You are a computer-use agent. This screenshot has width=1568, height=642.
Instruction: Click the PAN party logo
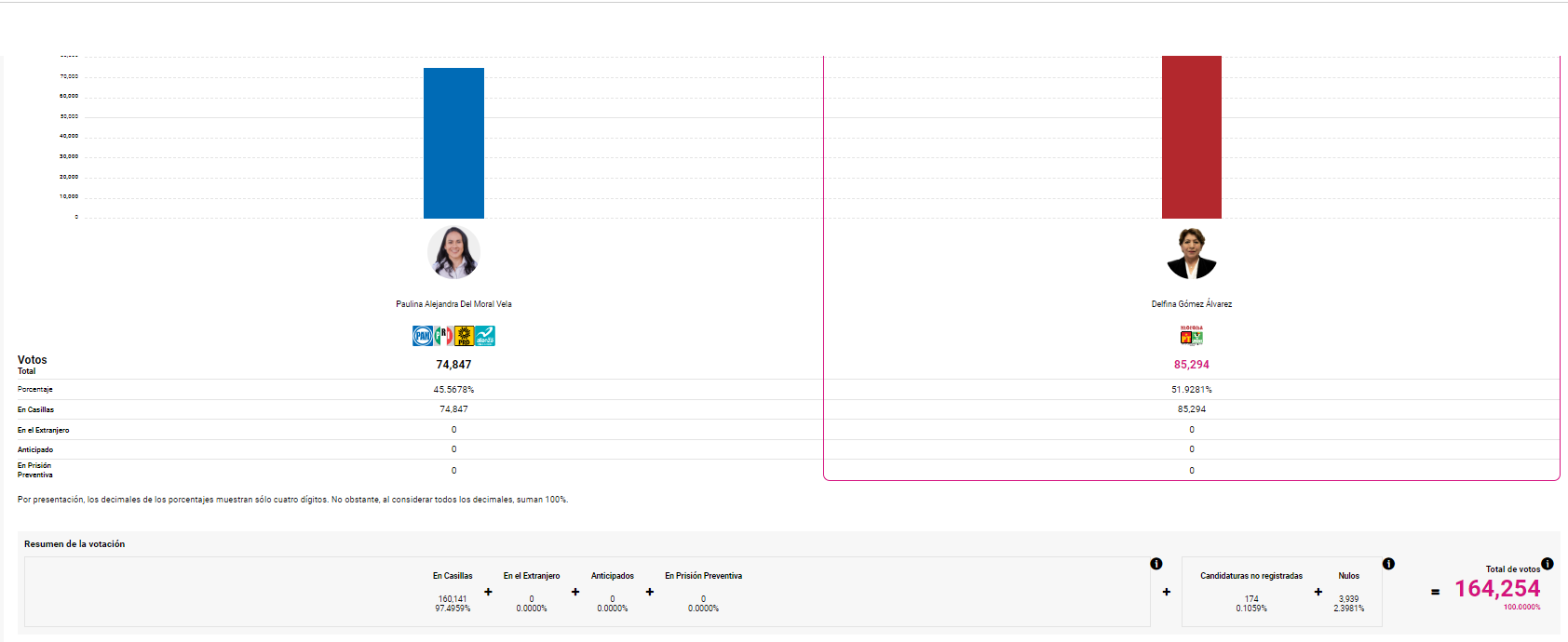click(422, 336)
